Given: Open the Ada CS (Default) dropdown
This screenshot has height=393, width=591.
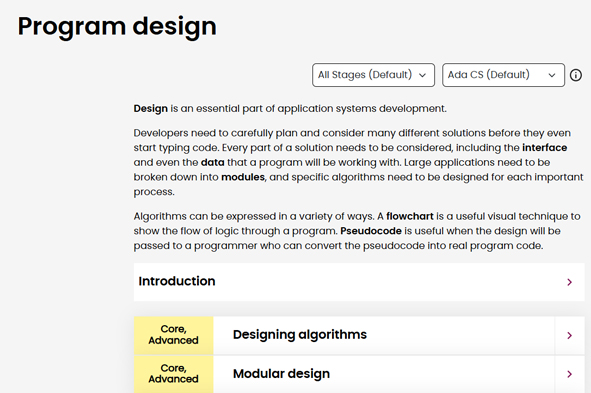Looking at the screenshot, I should (503, 75).
